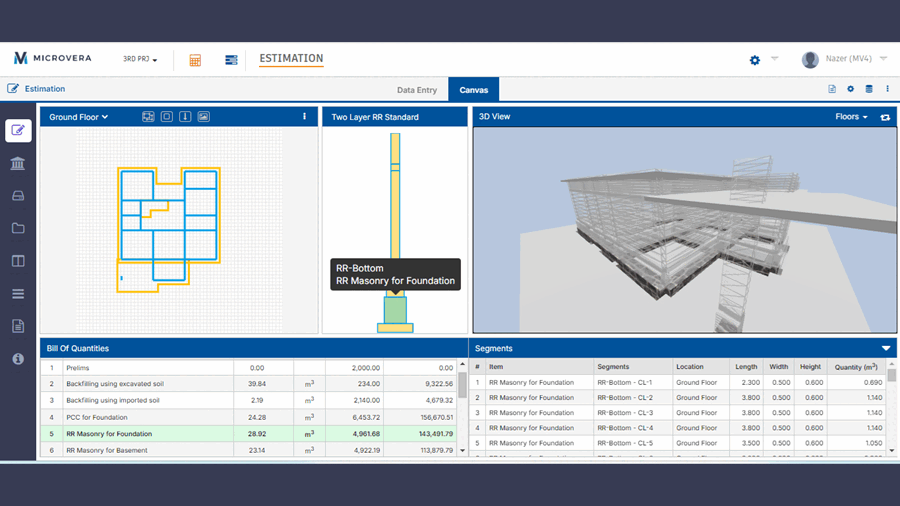The height and width of the screenshot is (506, 900).
Task: Open the Floors dropdown in 3D View
Action: tap(851, 117)
